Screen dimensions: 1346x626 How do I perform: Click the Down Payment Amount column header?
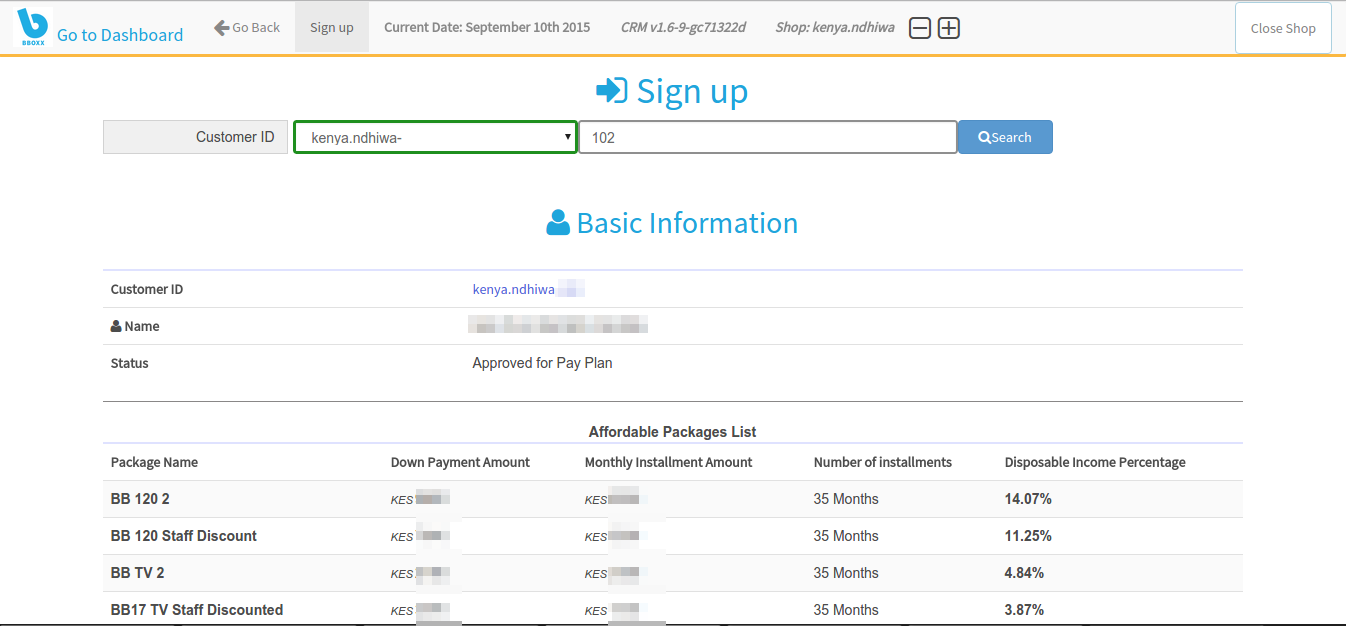[460, 462]
